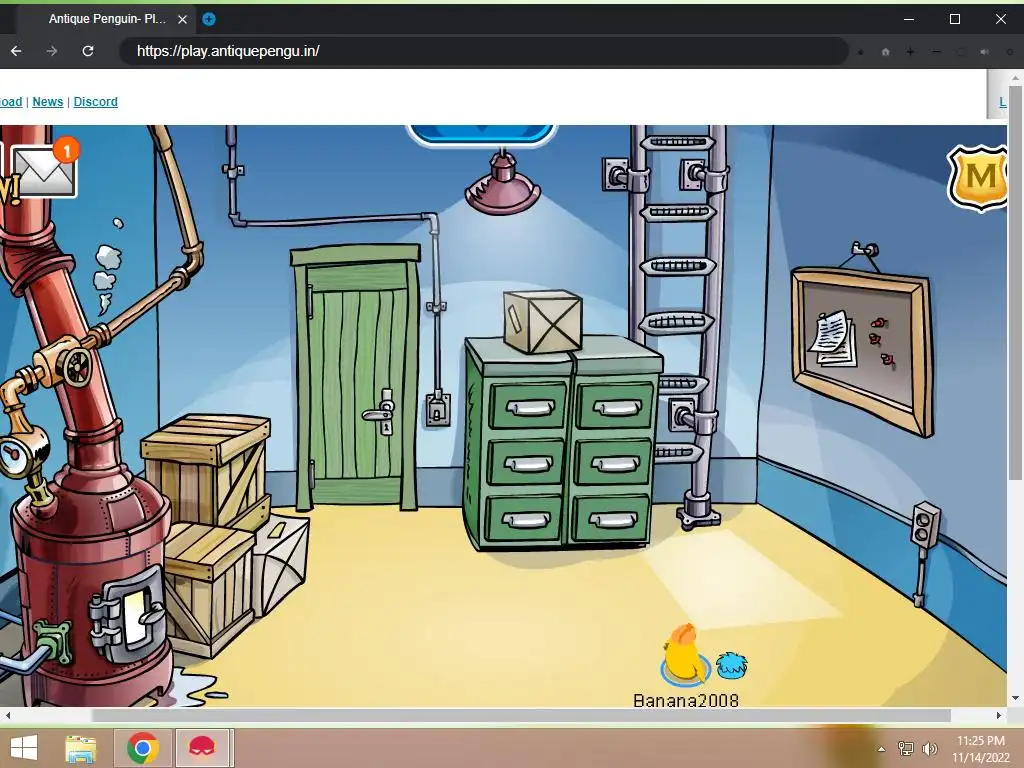Click the horizontal scrollbar left arrow

7,716
